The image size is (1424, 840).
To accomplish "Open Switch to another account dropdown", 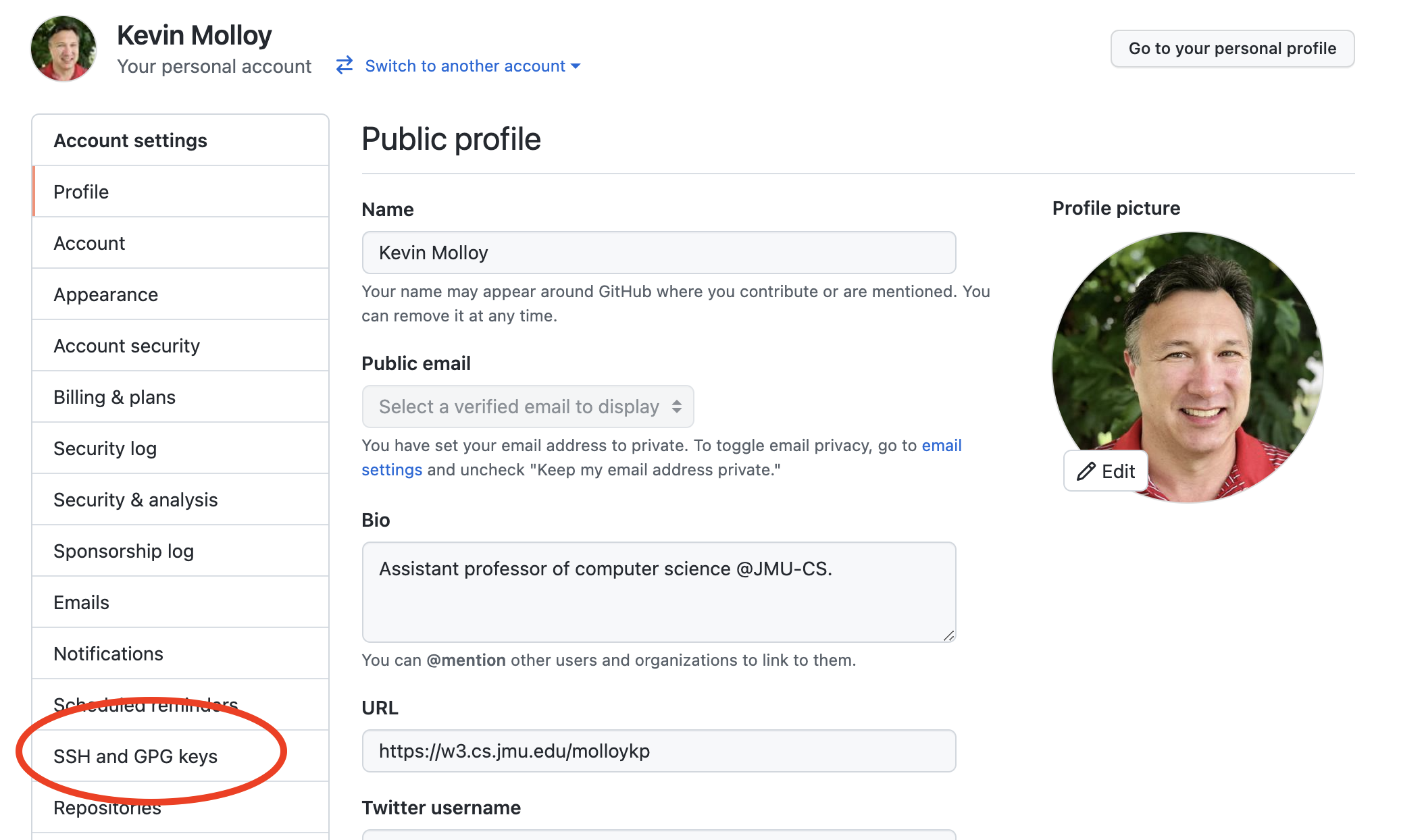I will click(472, 66).
